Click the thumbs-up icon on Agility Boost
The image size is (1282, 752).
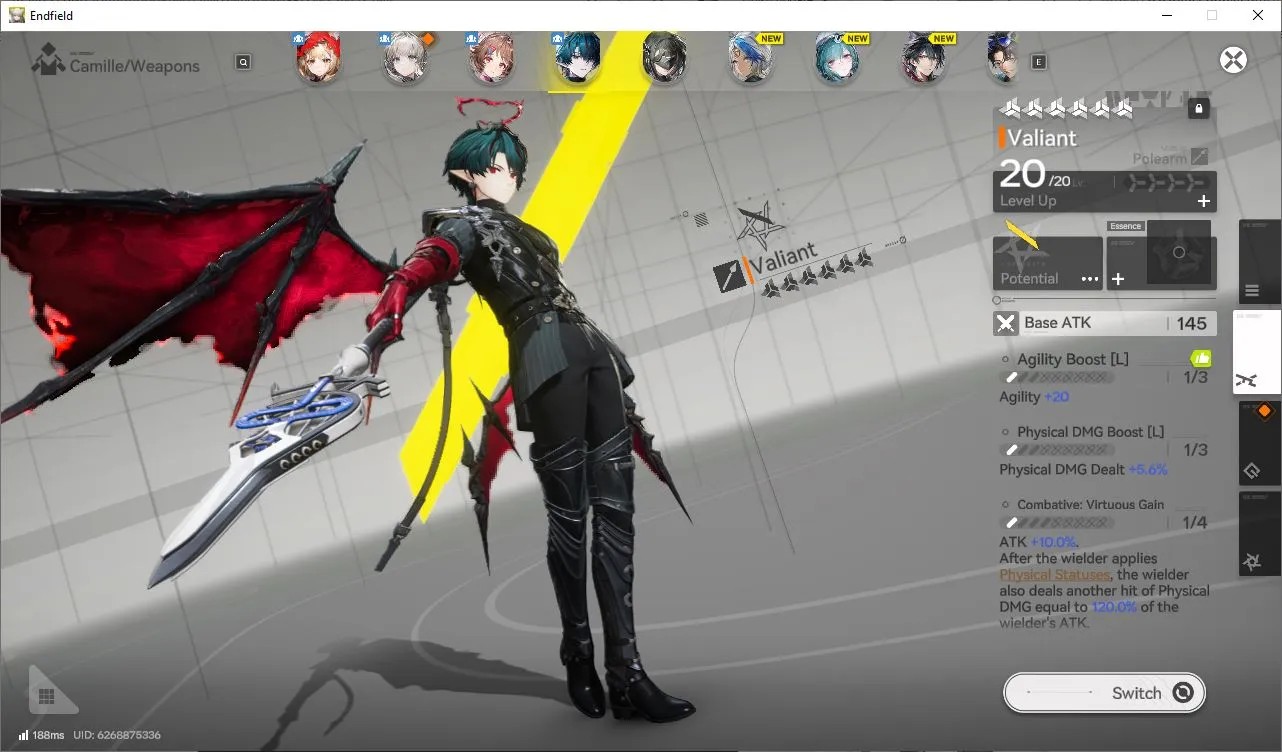[x=1200, y=358]
